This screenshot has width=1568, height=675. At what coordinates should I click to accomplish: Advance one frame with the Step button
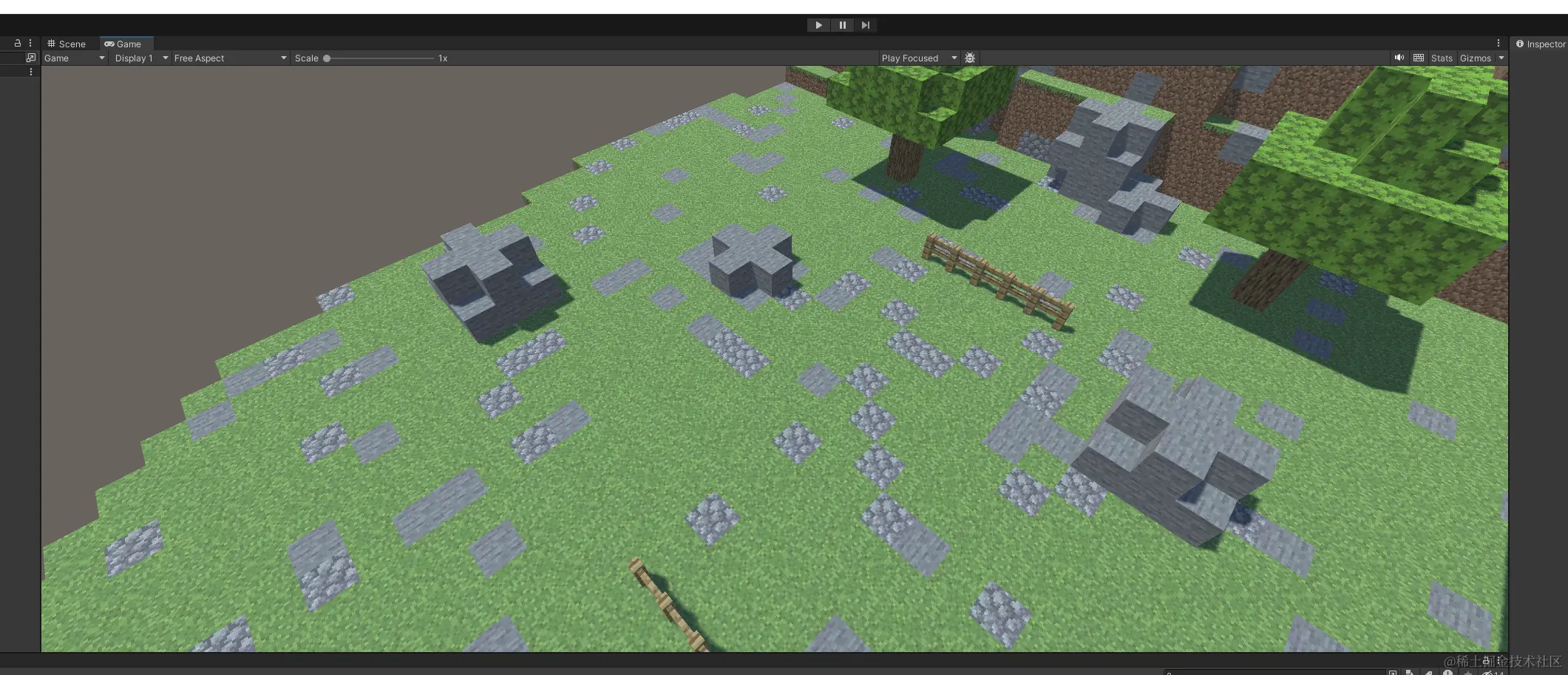866,25
